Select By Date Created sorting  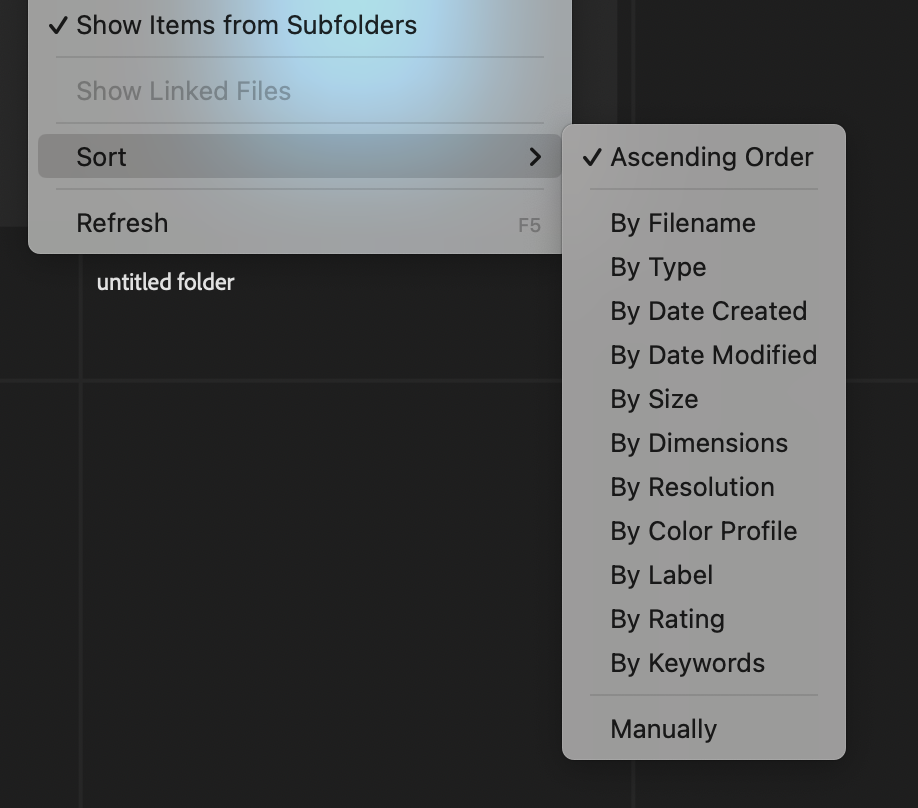click(708, 311)
